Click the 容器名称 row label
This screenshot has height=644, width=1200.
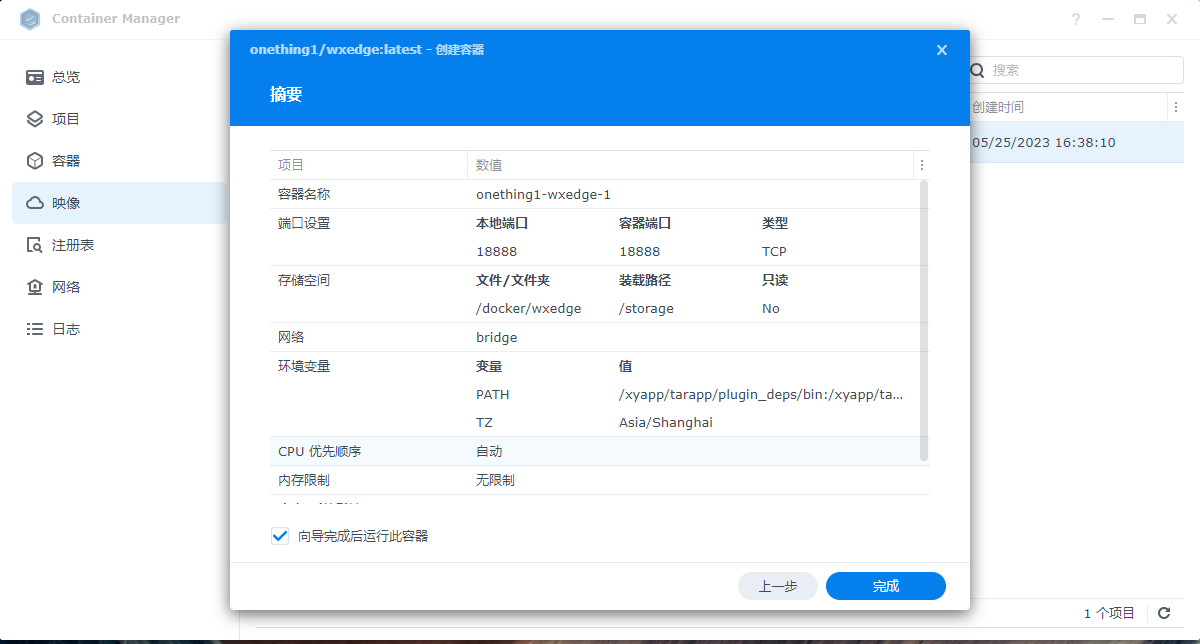[x=304, y=195]
